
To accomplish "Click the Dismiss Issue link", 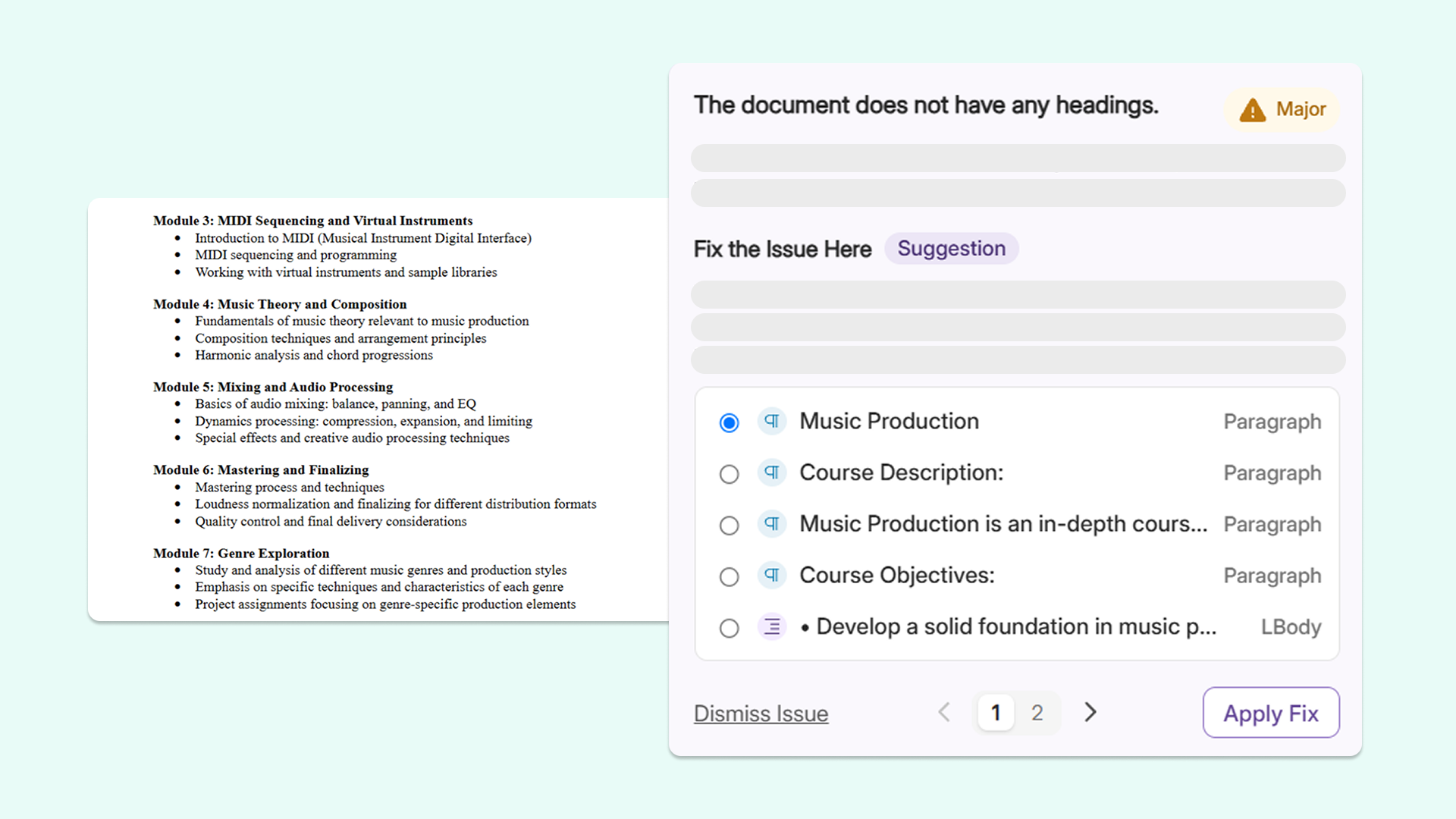I will pyautogui.click(x=761, y=714).
